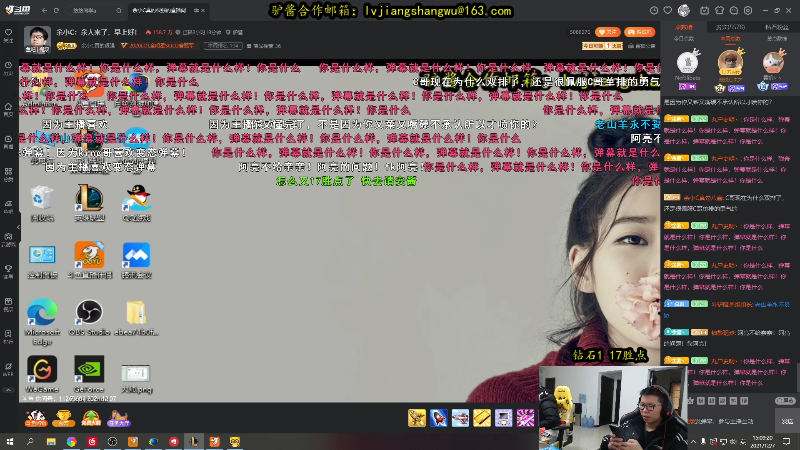Switch to the contribution ranking tab
Image resolution: width=800 pixels, height=450 pixels.
684,27
